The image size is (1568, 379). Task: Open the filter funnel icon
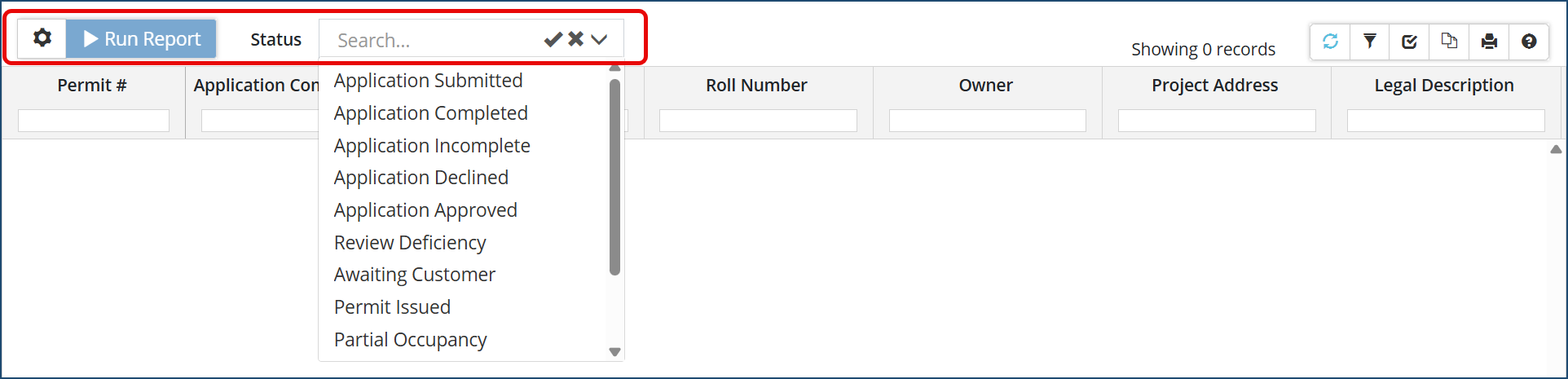[1370, 42]
